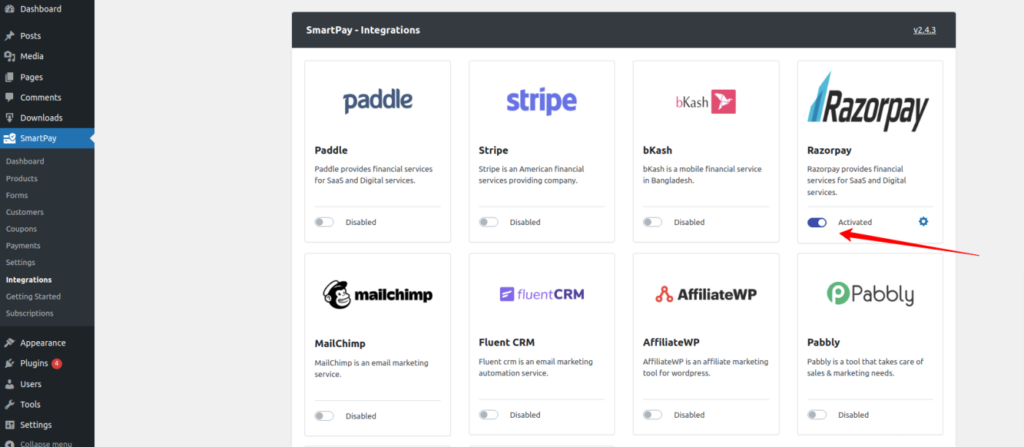Open the Getting Started submenu

(33, 296)
